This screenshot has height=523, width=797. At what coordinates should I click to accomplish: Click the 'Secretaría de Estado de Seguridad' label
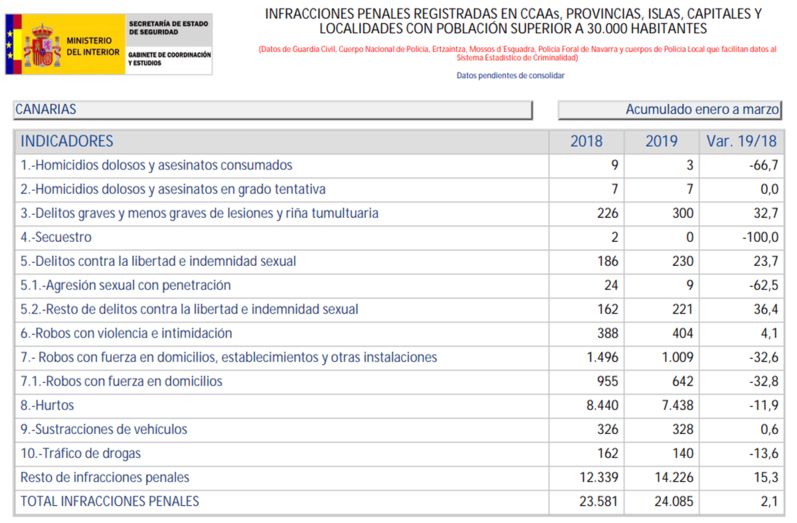coord(168,27)
